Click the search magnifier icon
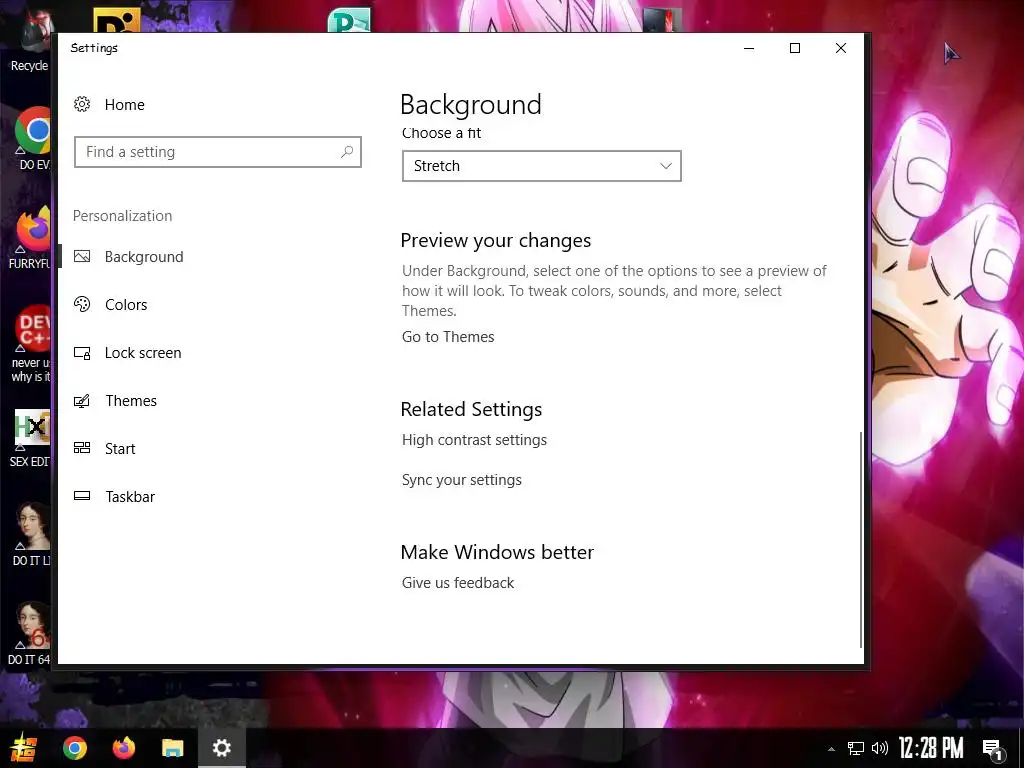The width and height of the screenshot is (1024, 768). point(347,152)
